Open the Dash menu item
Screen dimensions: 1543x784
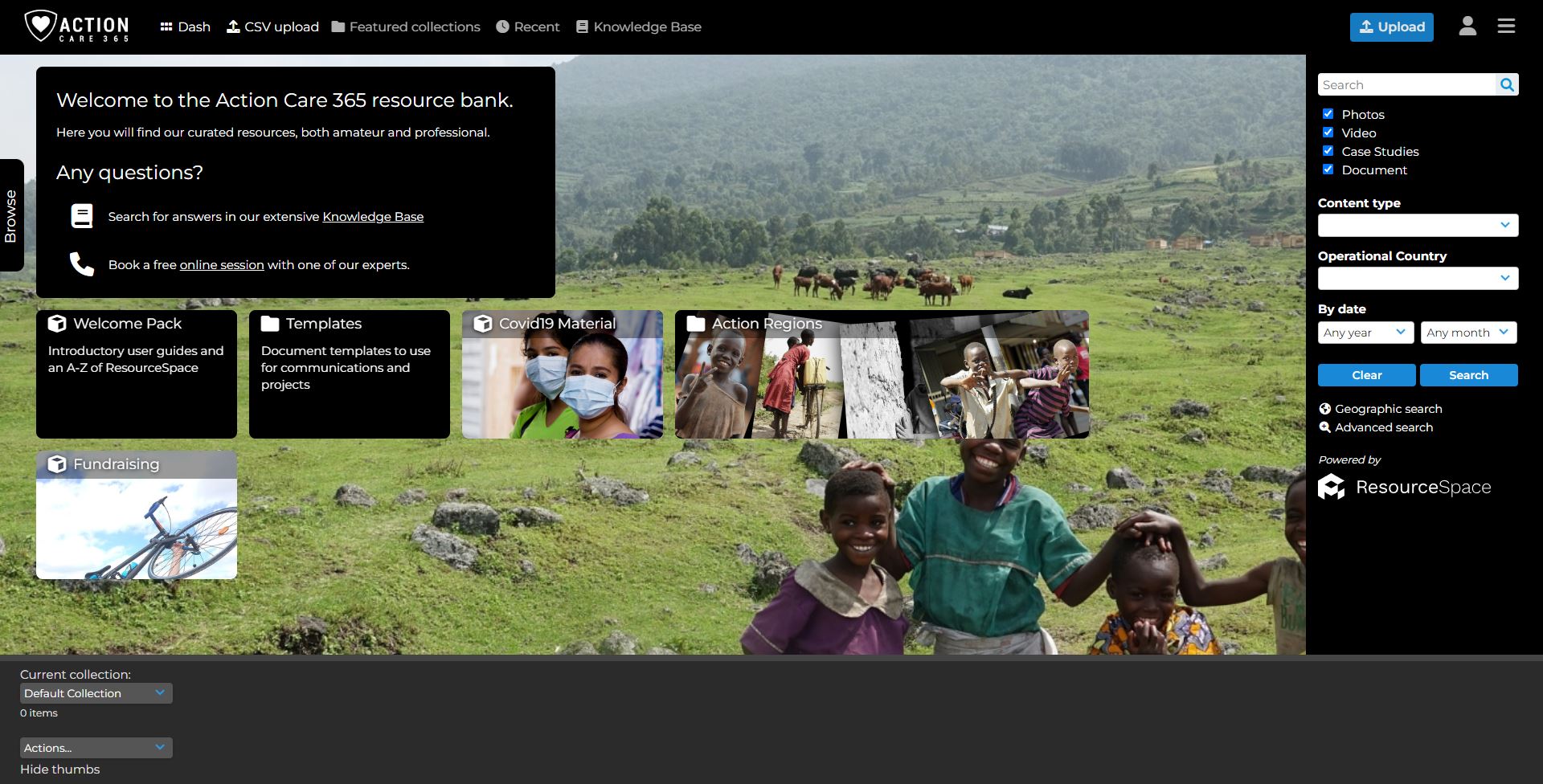click(185, 27)
